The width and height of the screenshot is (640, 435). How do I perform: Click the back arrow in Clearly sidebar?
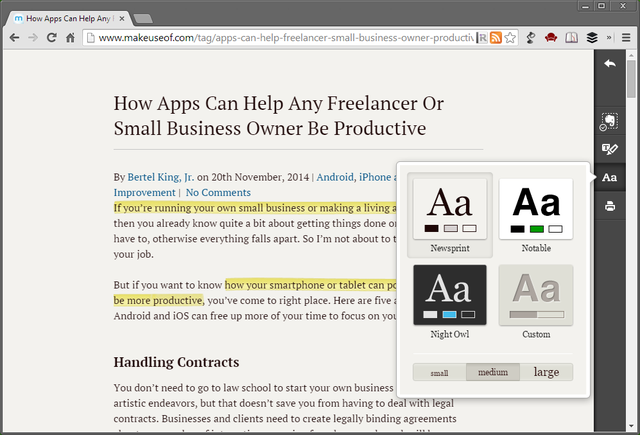pos(609,65)
